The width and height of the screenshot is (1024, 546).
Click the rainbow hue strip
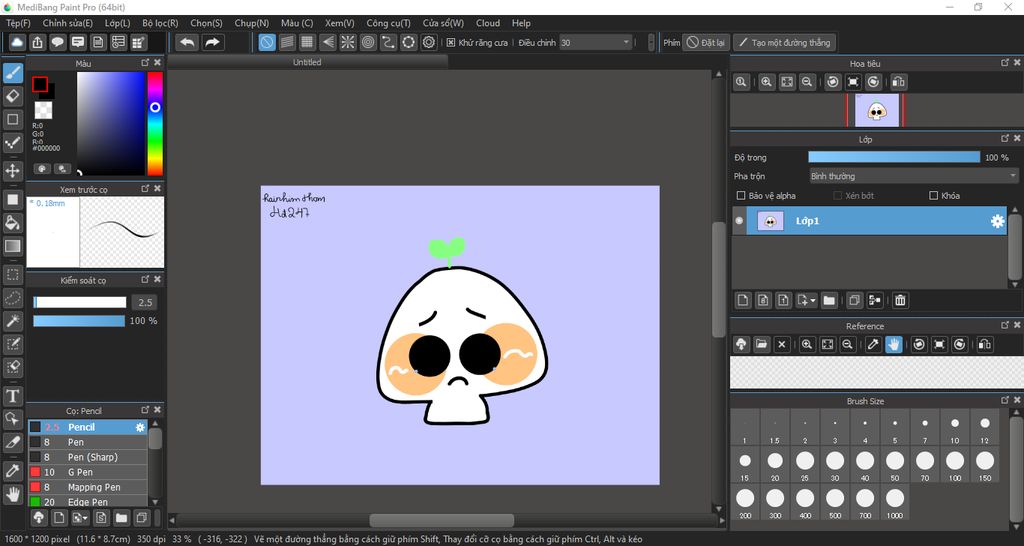coord(155,123)
